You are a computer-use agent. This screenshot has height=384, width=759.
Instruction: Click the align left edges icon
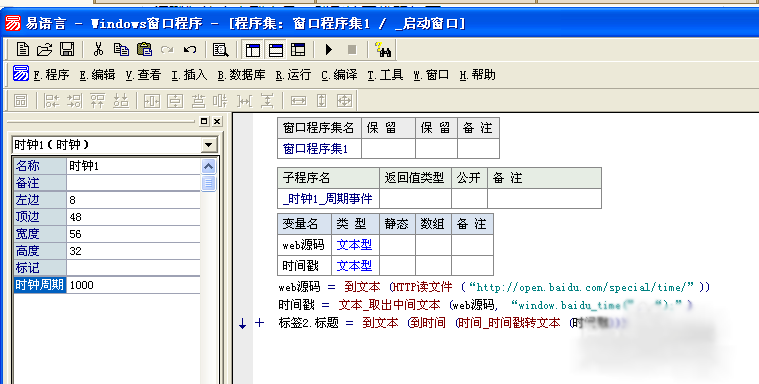pos(51,101)
